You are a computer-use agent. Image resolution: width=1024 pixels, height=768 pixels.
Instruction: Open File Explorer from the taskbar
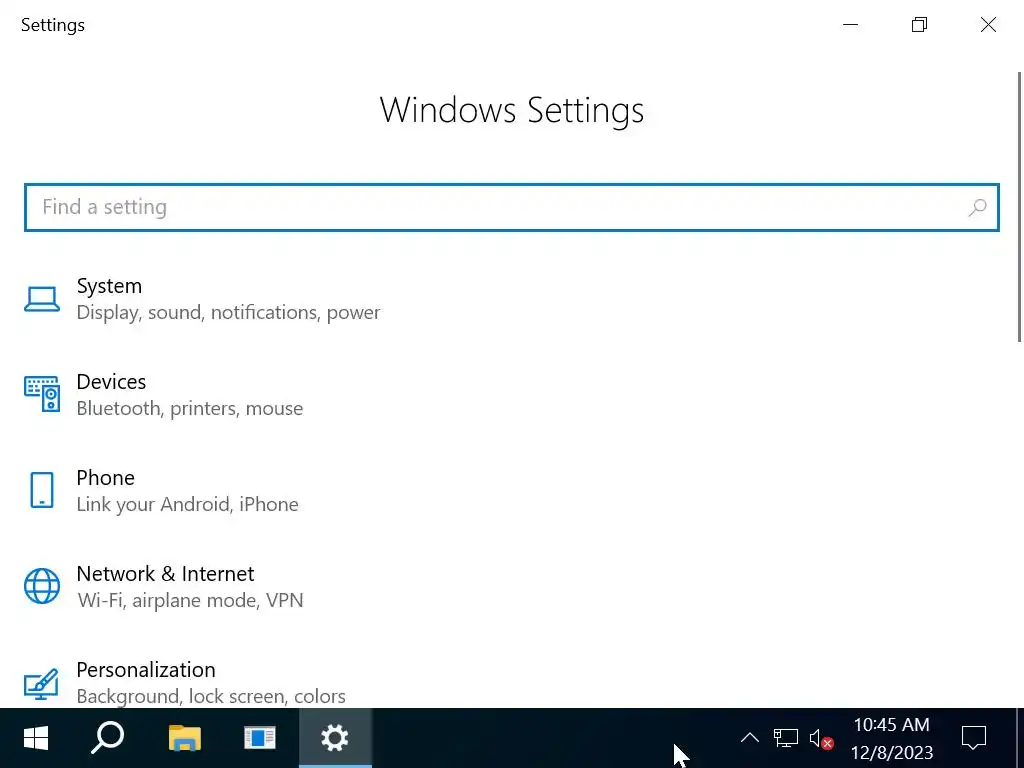point(185,739)
